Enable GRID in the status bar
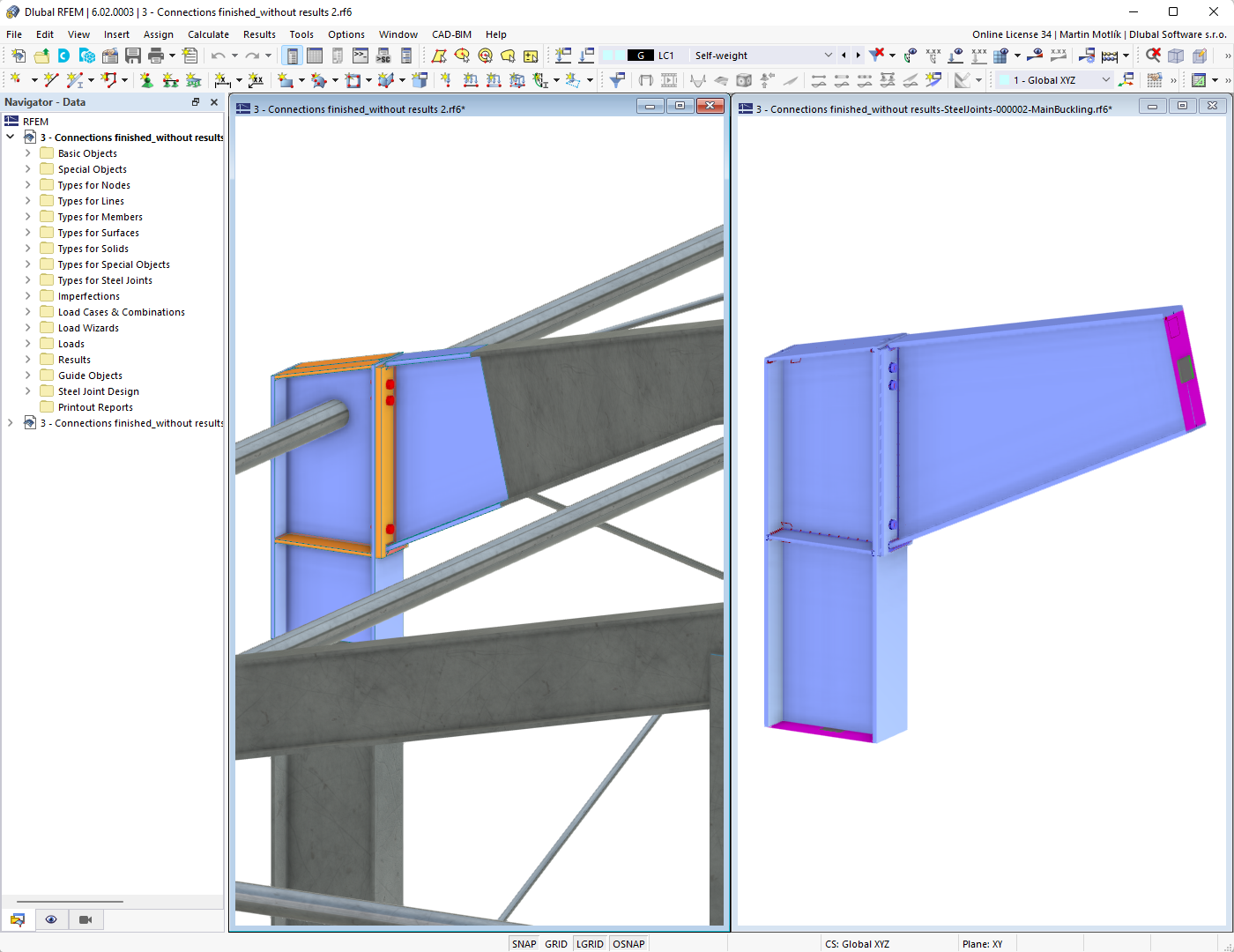Image resolution: width=1234 pixels, height=952 pixels. [555, 943]
